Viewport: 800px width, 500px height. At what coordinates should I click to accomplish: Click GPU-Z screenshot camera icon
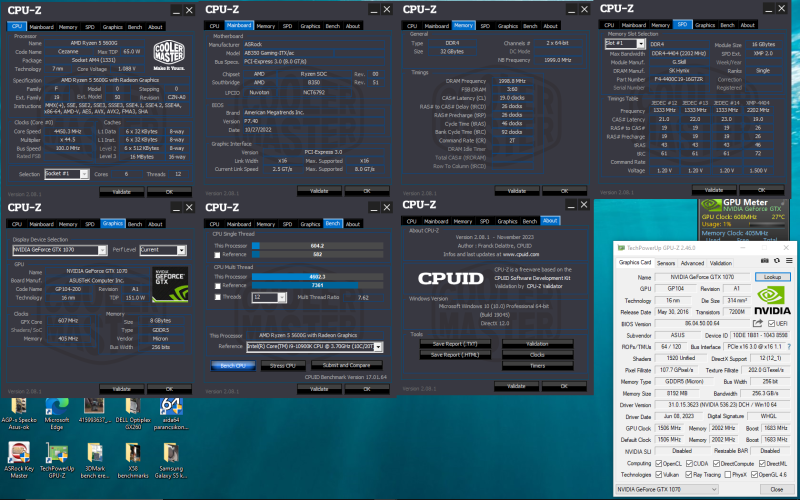coord(765,261)
